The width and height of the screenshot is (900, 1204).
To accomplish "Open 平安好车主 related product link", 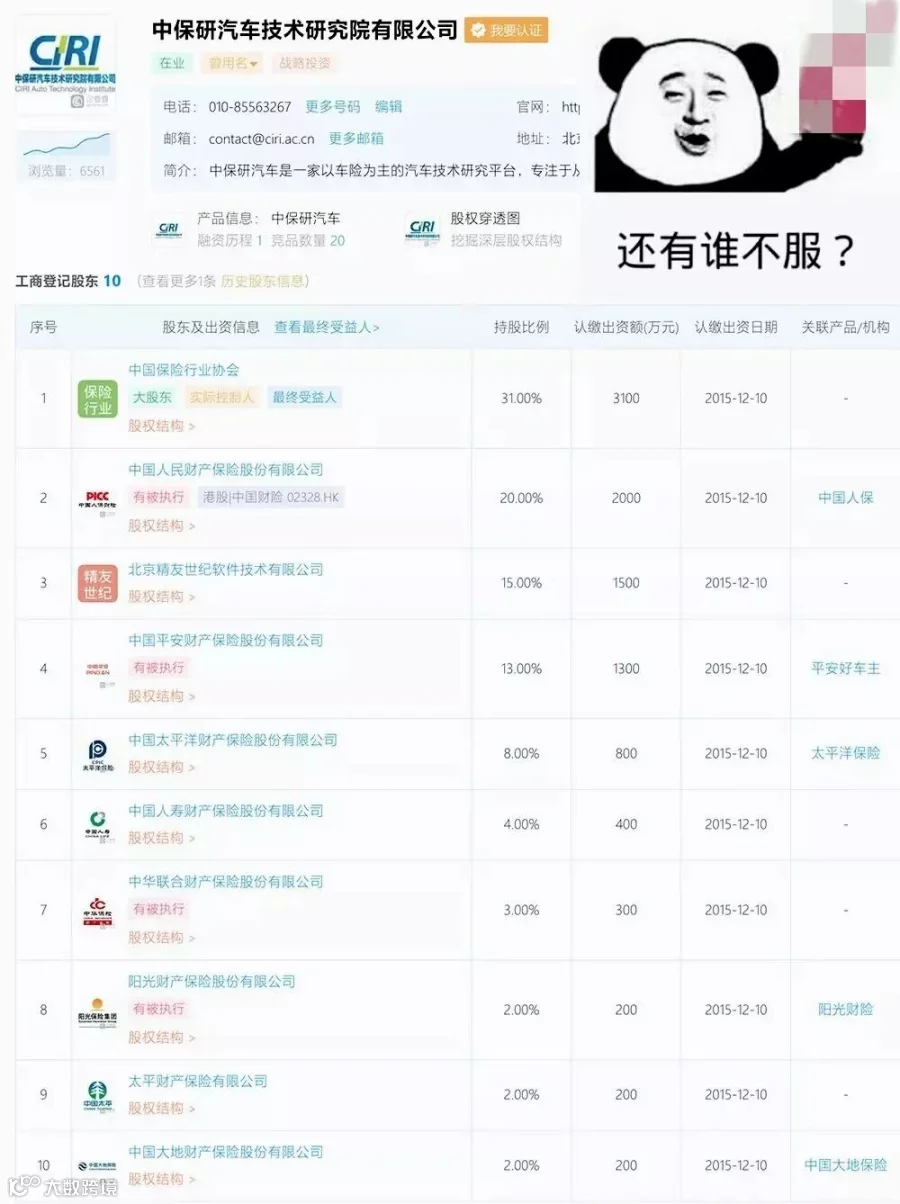I will (846, 669).
